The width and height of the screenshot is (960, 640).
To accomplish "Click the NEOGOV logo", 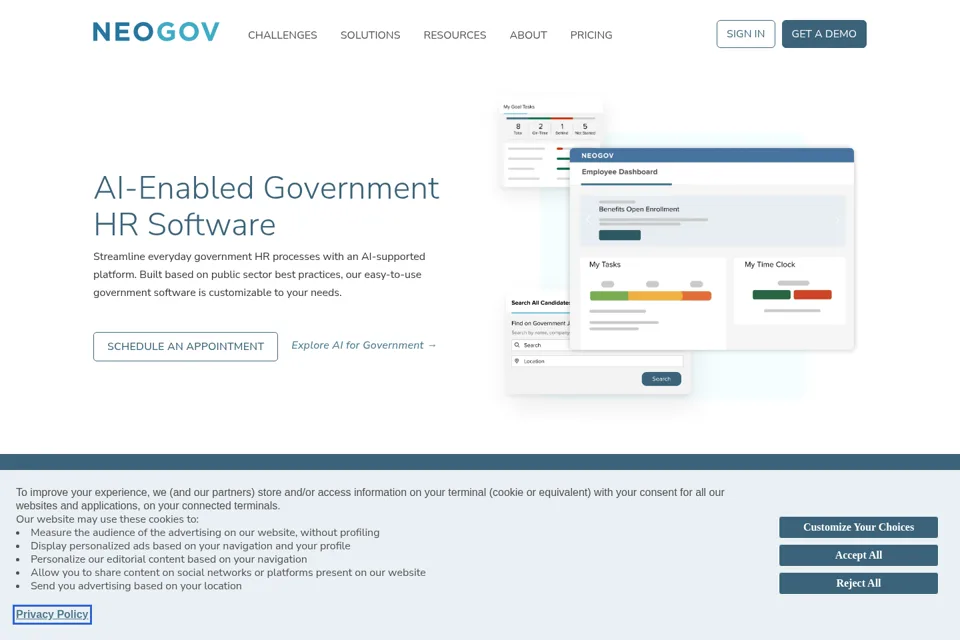I will click(x=156, y=32).
